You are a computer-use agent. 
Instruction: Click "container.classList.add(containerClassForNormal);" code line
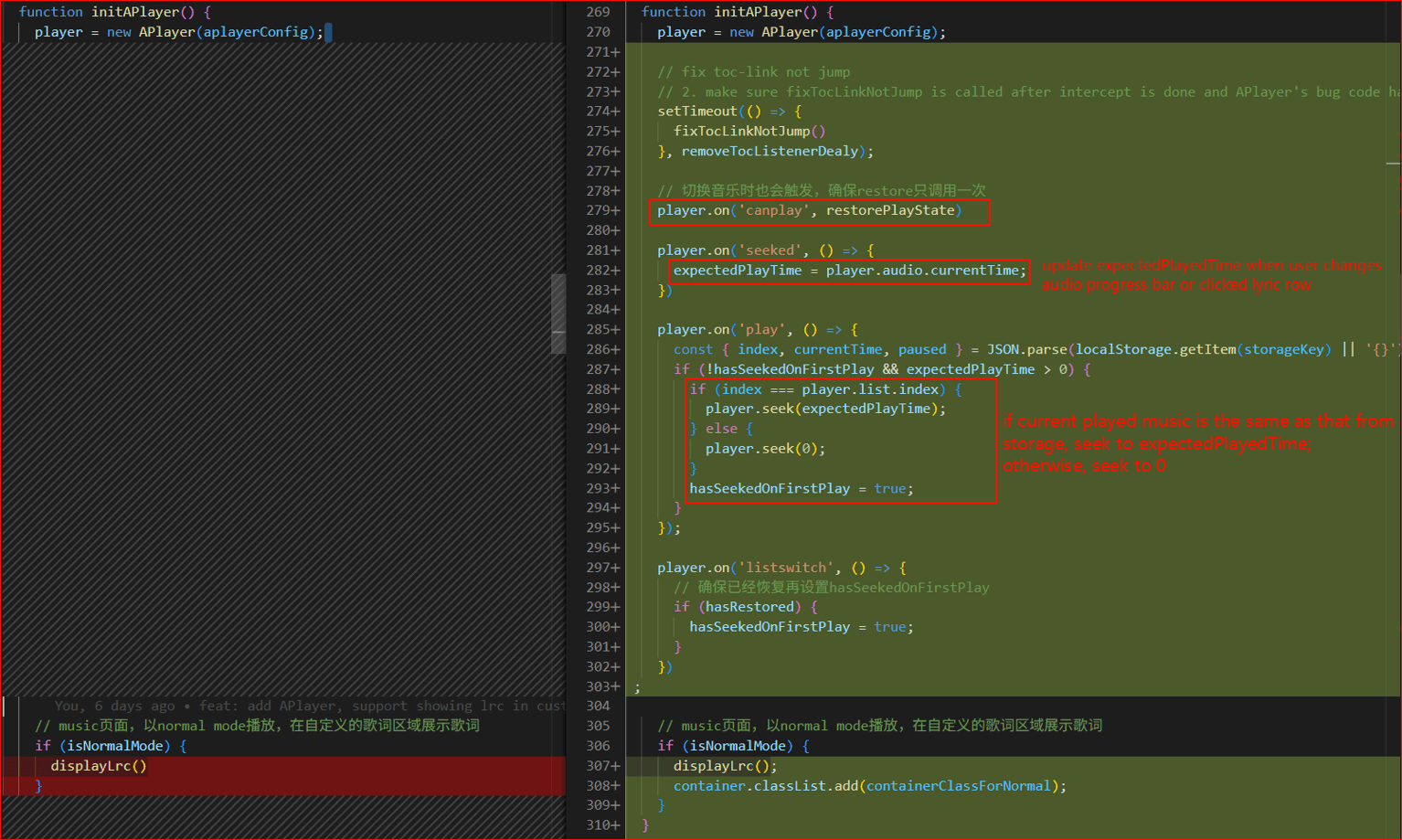(870, 787)
